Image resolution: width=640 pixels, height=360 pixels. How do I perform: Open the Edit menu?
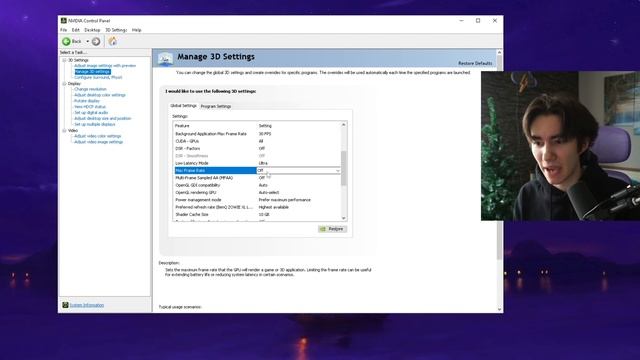(76, 30)
